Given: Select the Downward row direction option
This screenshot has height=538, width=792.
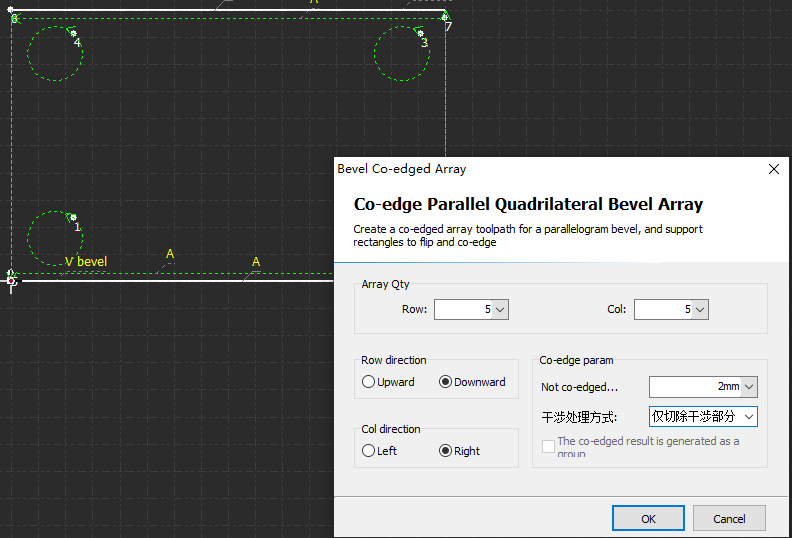Looking at the screenshot, I should point(445,382).
